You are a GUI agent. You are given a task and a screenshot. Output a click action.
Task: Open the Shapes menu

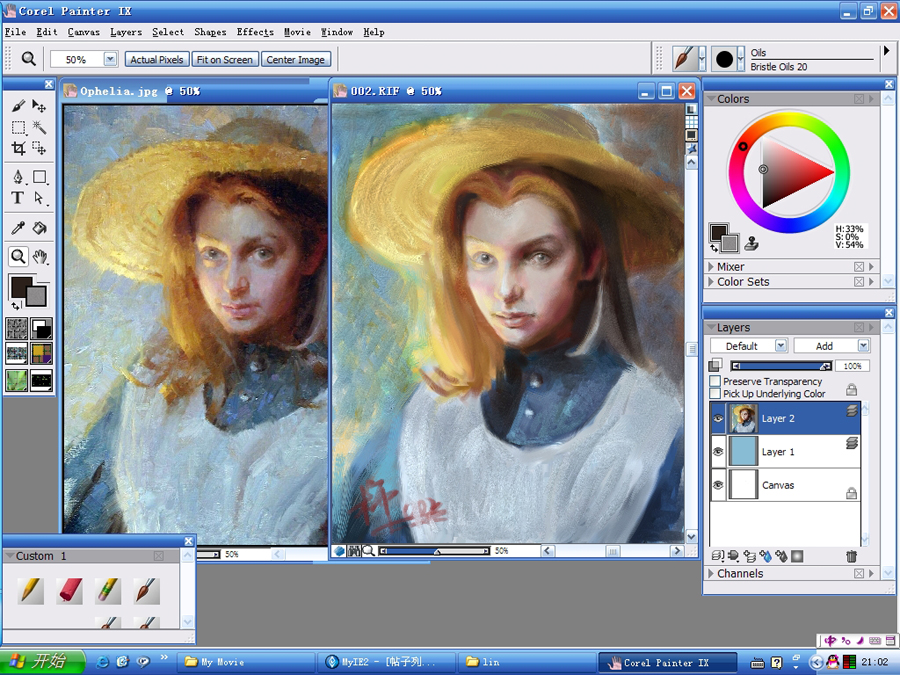[x=210, y=32]
